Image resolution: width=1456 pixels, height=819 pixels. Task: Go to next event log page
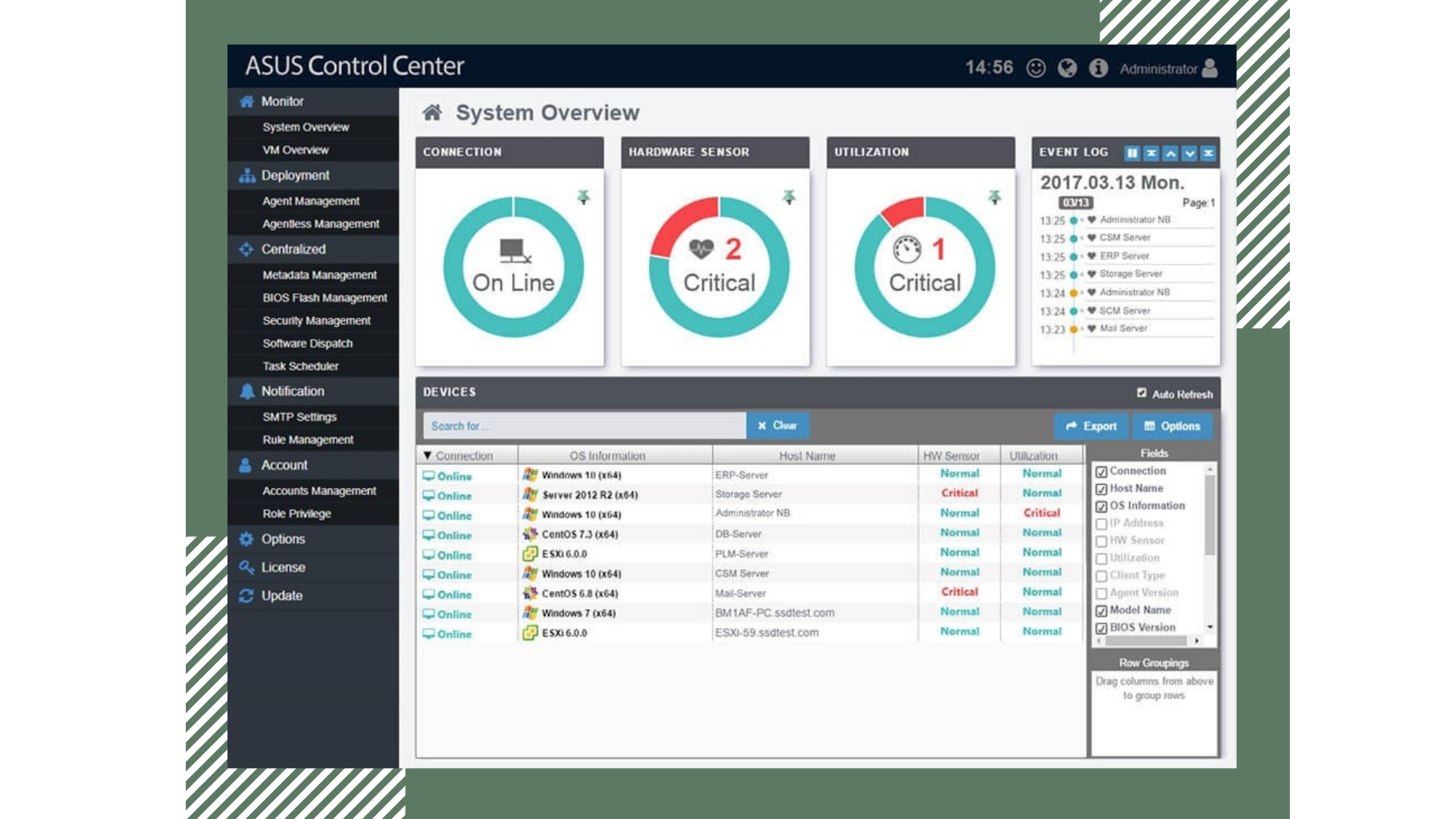pos(1189,153)
